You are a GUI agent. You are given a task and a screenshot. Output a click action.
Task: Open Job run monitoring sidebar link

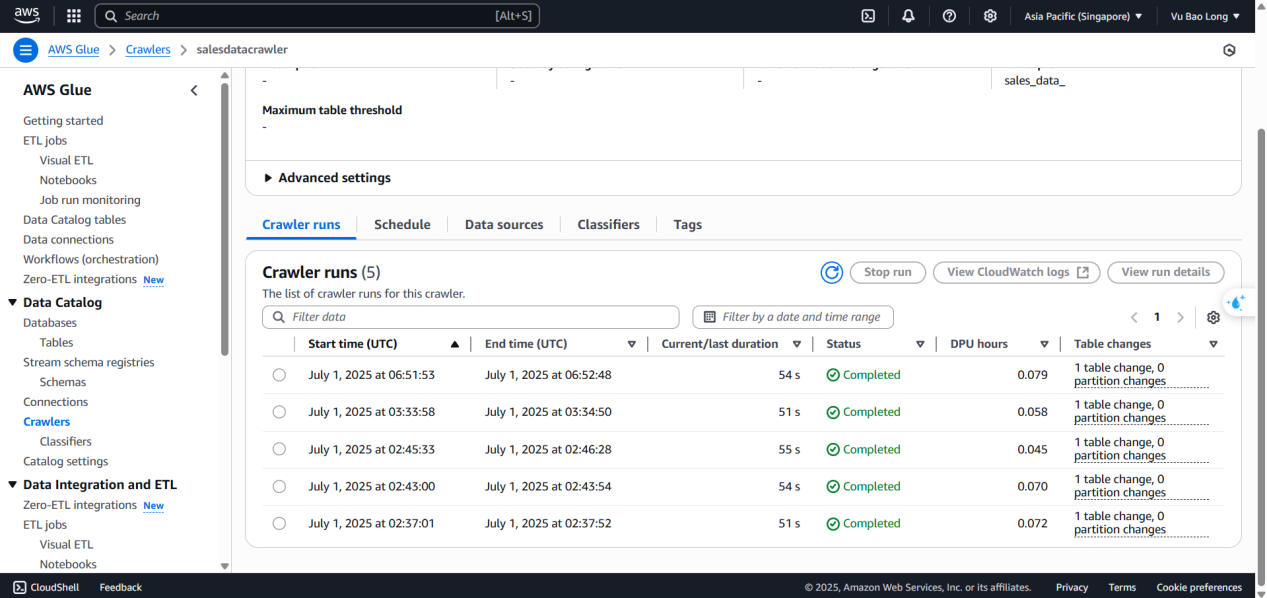pos(90,200)
